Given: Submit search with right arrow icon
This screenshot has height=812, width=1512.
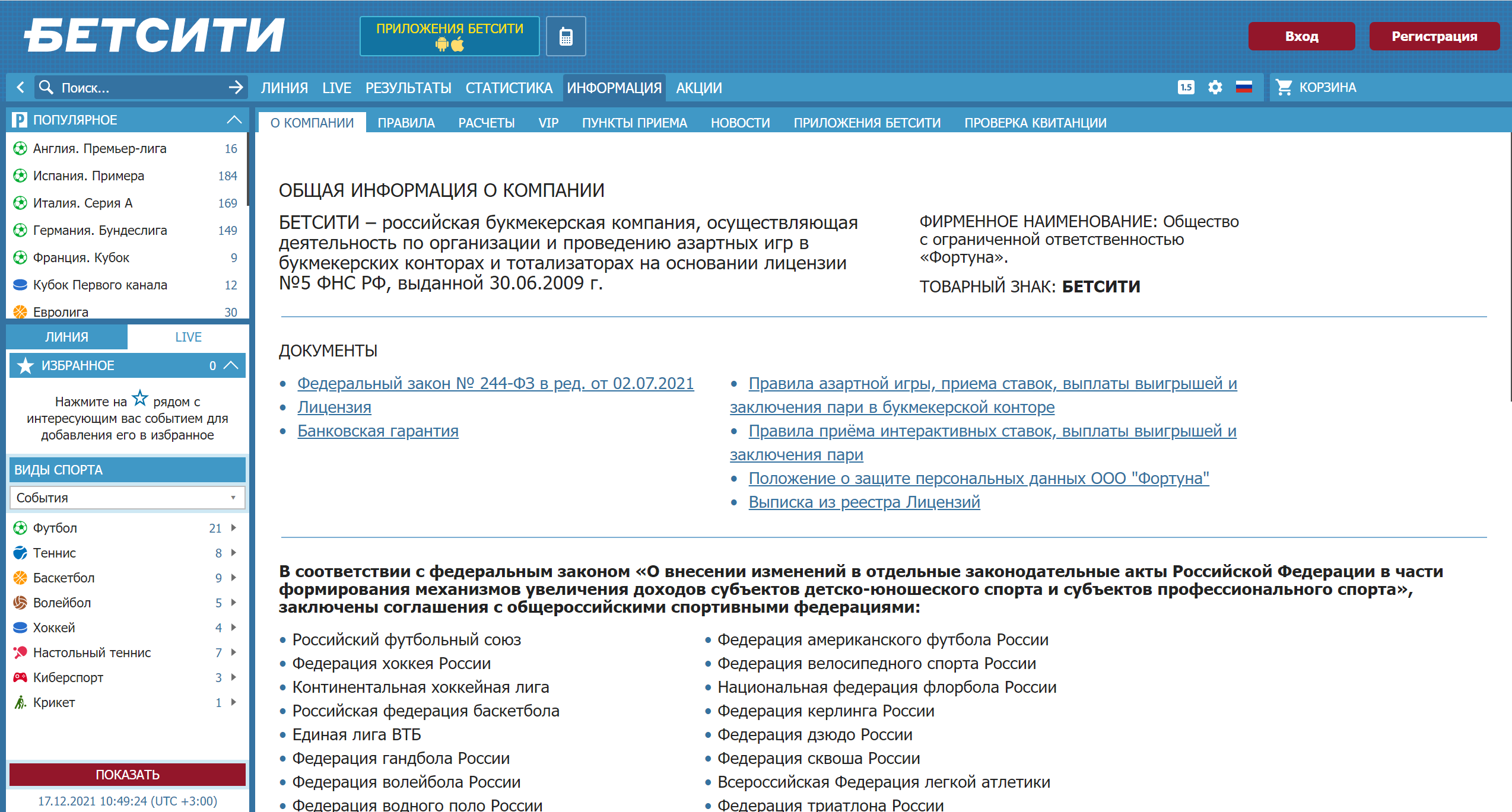Looking at the screenshot, I should 236,88.
